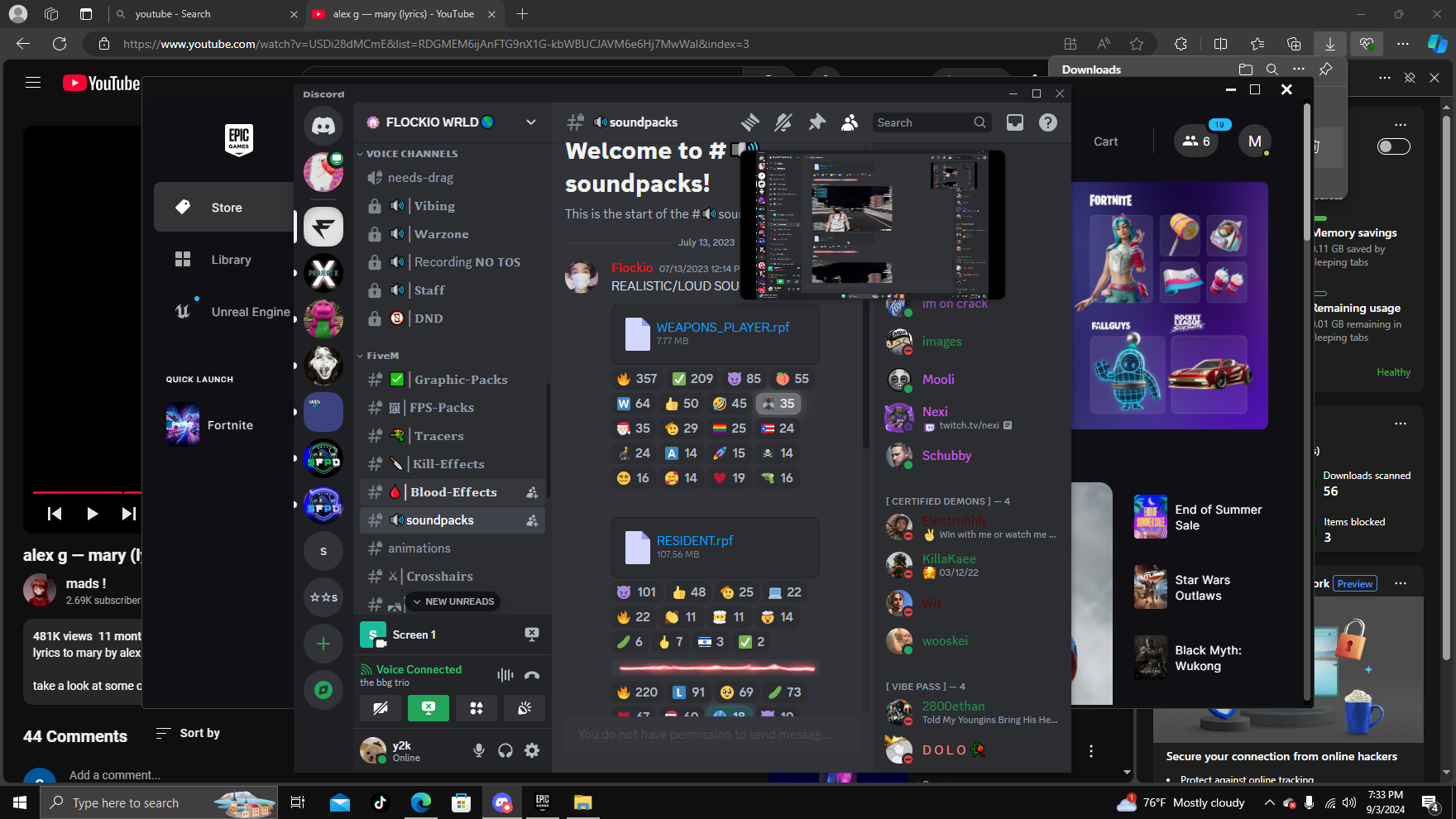Open soundboard in voice panel
This screenshot has width=1456, height=819.
[524, 708]
